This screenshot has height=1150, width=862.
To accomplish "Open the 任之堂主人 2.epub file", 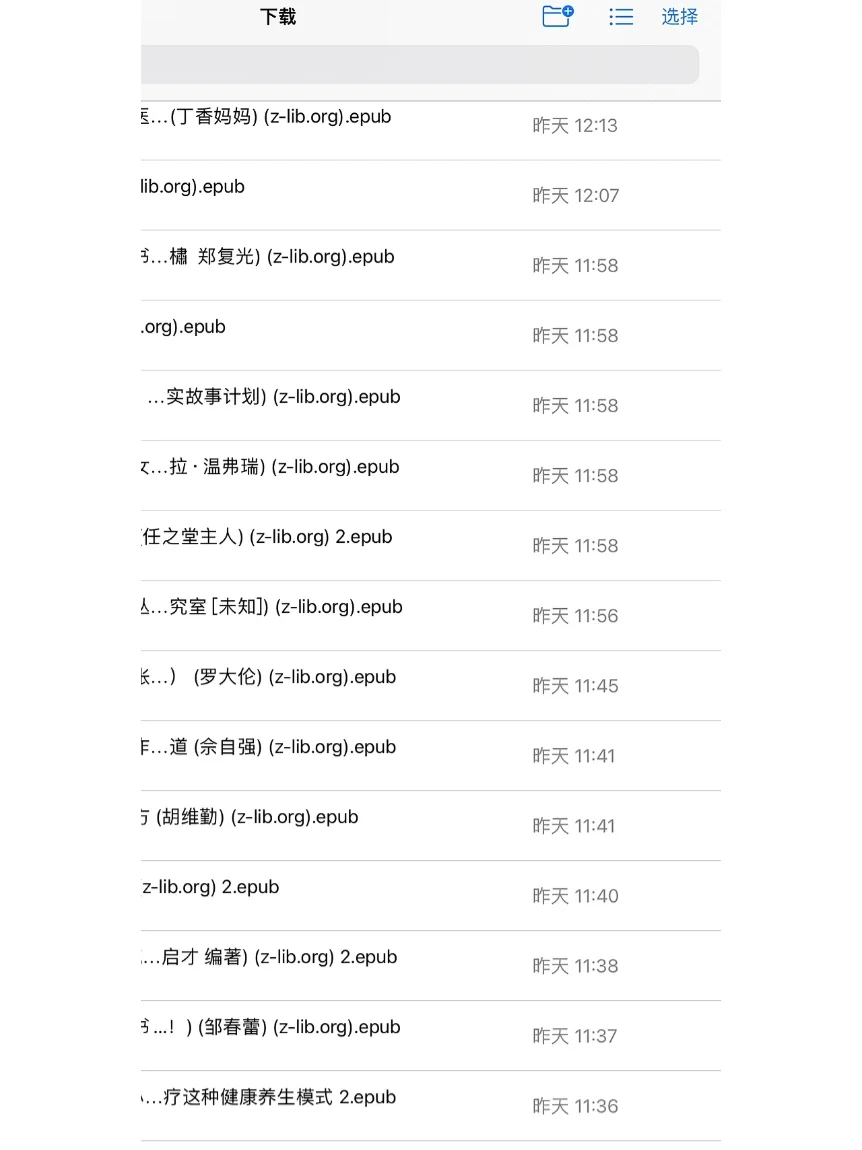I will [431, 546].
